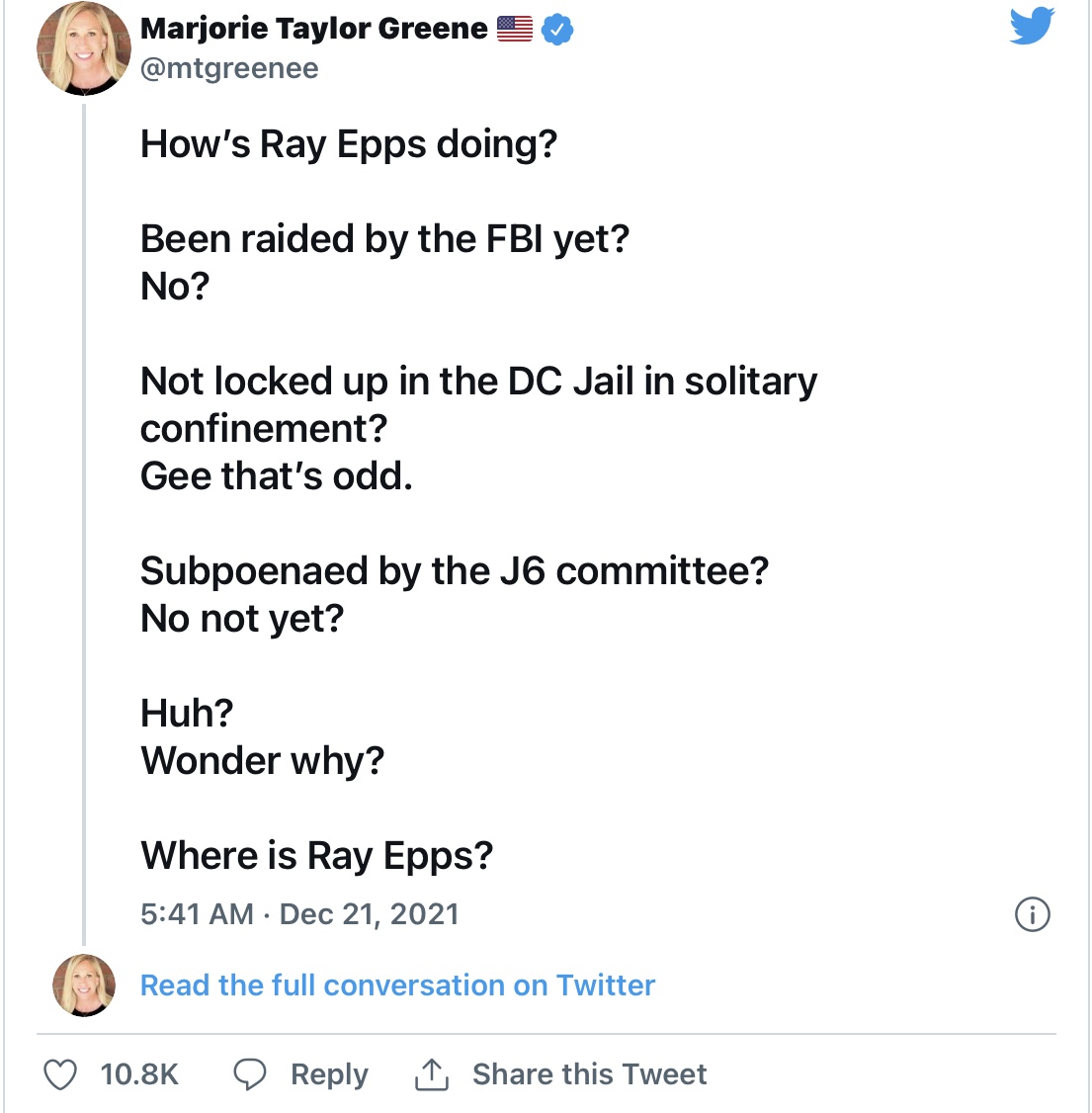
Task: Open the tweet info circle icon
Action: pos(1033,914)
